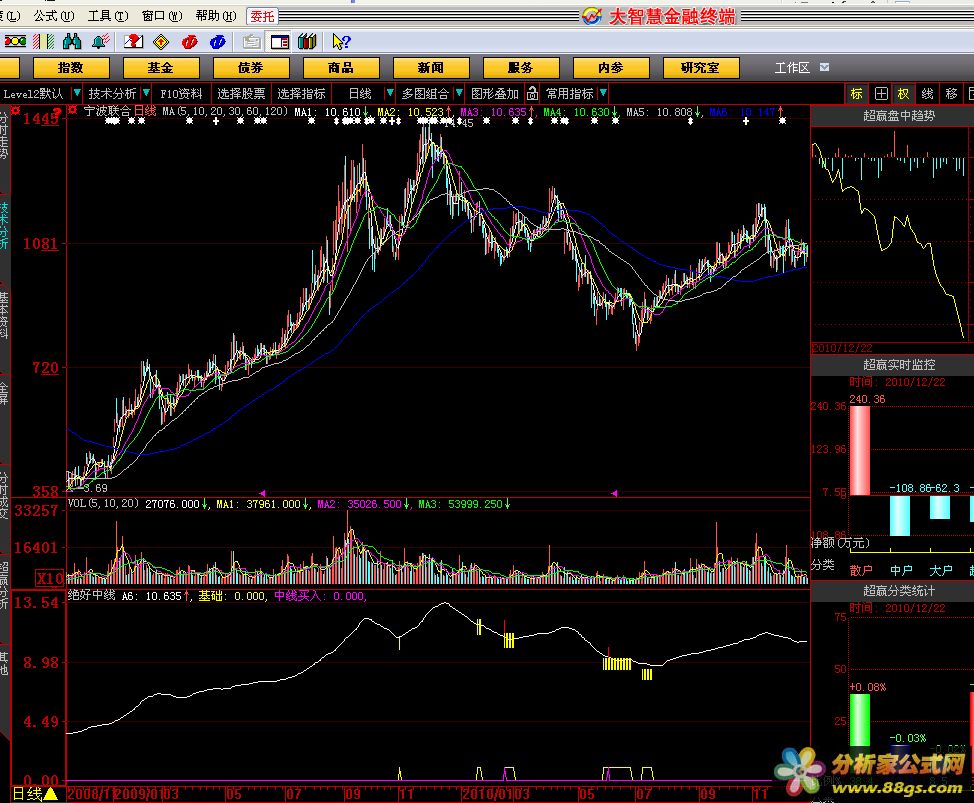The image size is (974, 803).
Task: Toggle the 线 drawing button
Action: (927, 94)
